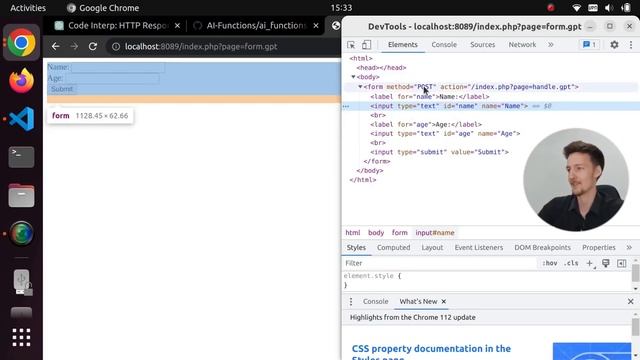Click the Name text field on page
Image resolution: width=640 pixels, height=360 pixels.
click(x=118, y=67)
